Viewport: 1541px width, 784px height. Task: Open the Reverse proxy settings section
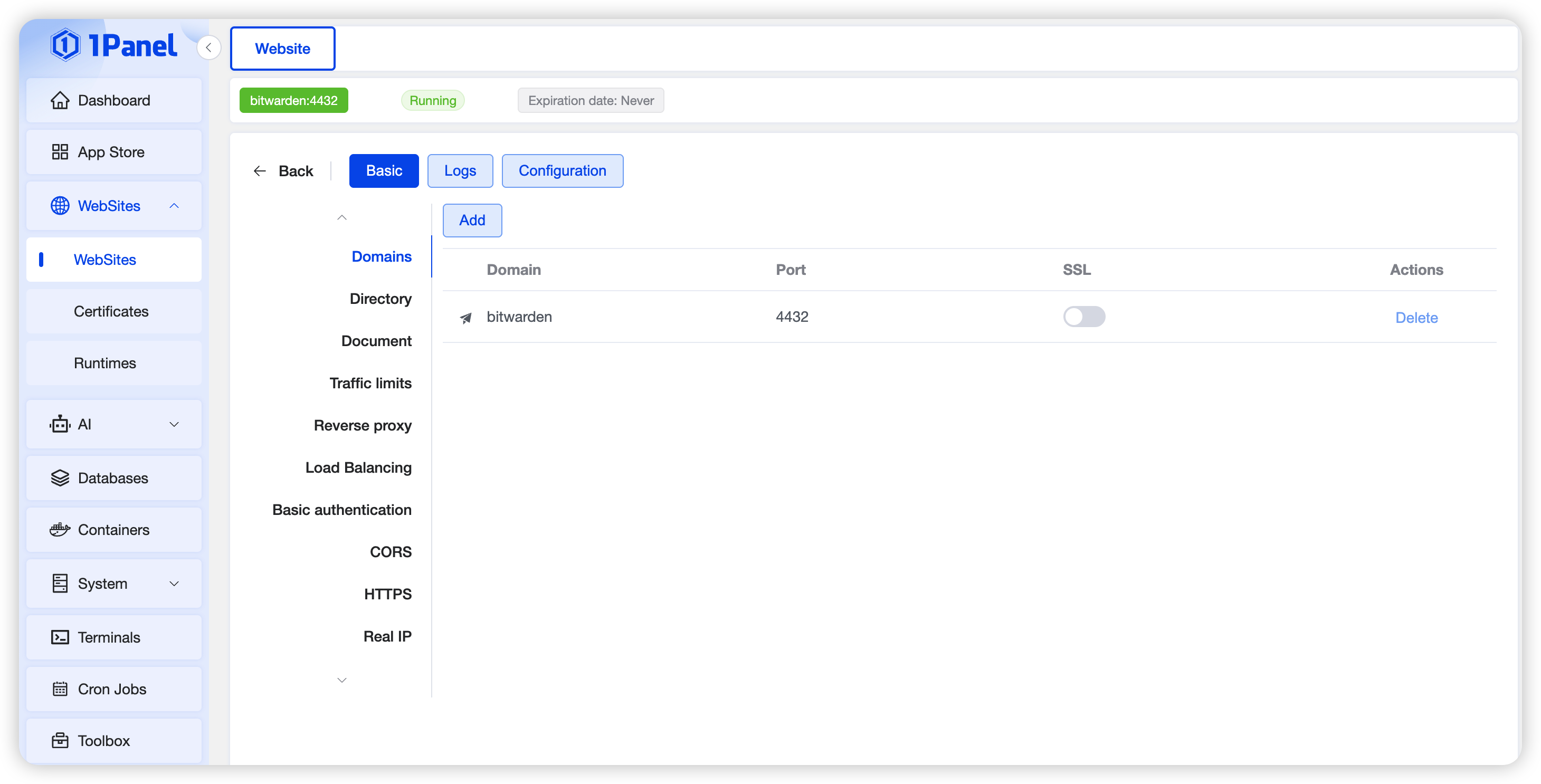[363, 425]
